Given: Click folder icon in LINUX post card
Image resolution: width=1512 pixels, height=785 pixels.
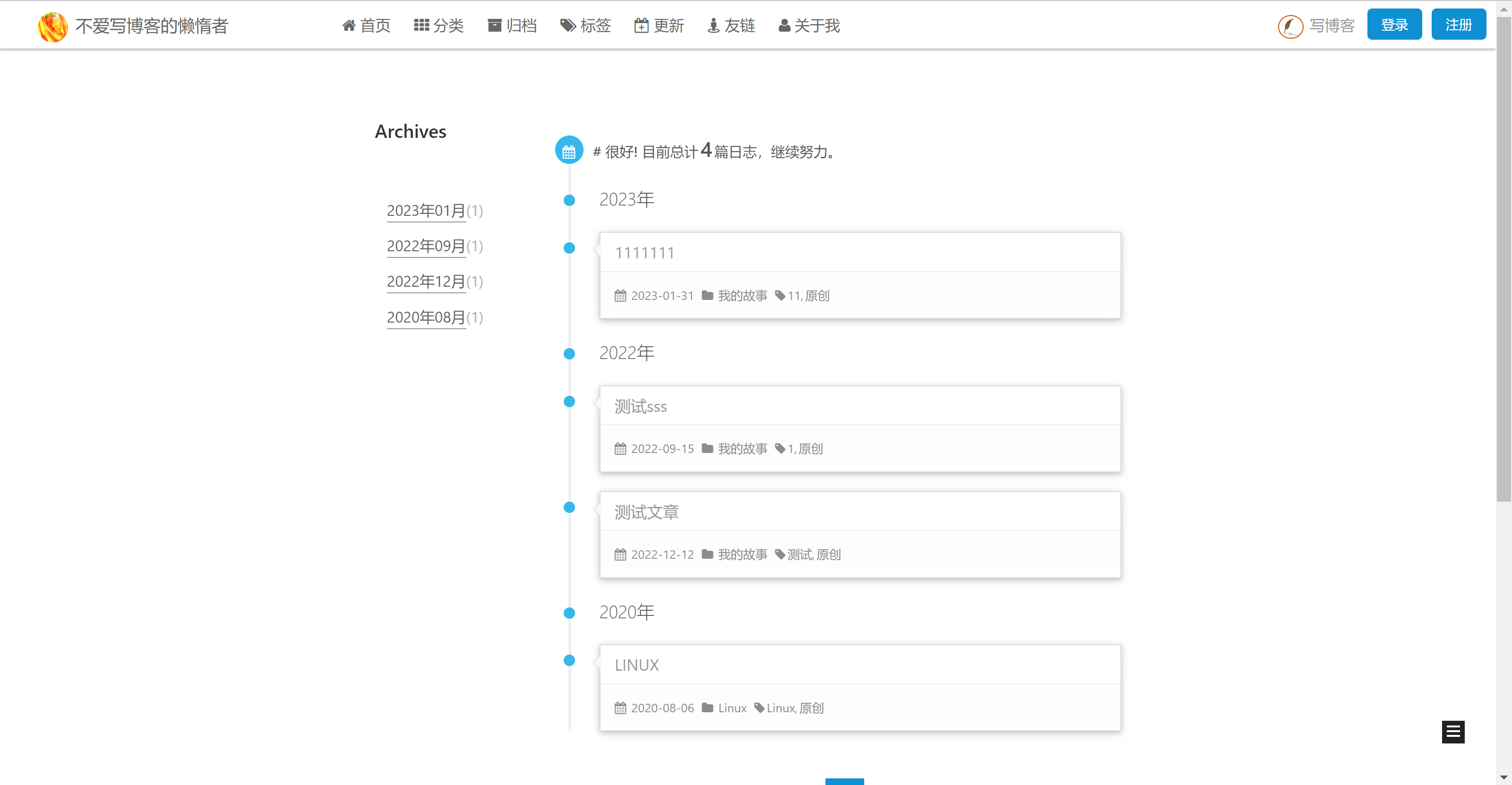Looking at the screenshot, I should pos(707,708).
